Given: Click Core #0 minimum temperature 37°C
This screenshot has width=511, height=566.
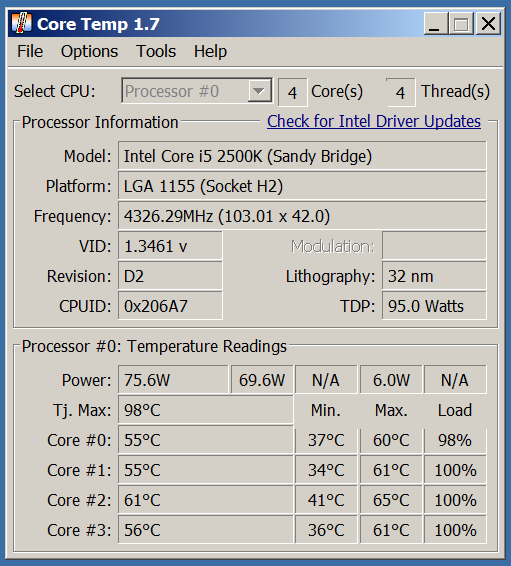Looking at the screenshot, I should 326,440.
